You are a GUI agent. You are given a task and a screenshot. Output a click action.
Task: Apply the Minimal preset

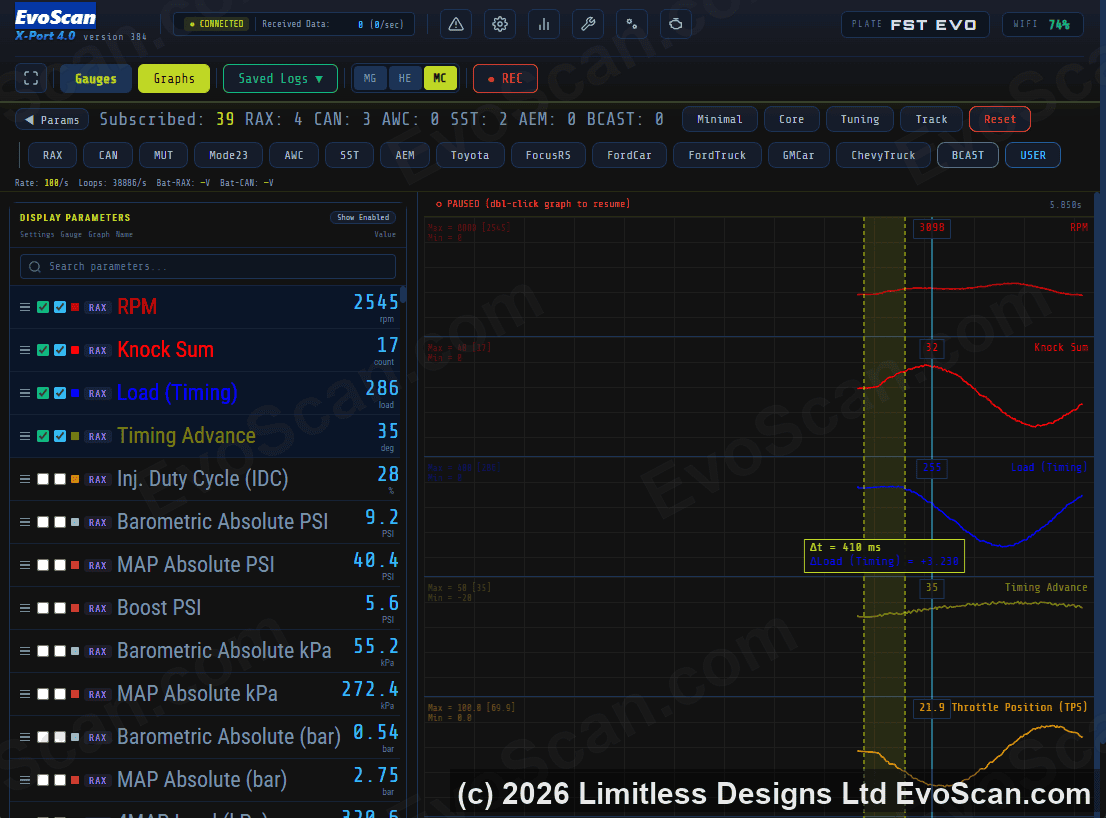pyautogui.click(x=719, y=119)
